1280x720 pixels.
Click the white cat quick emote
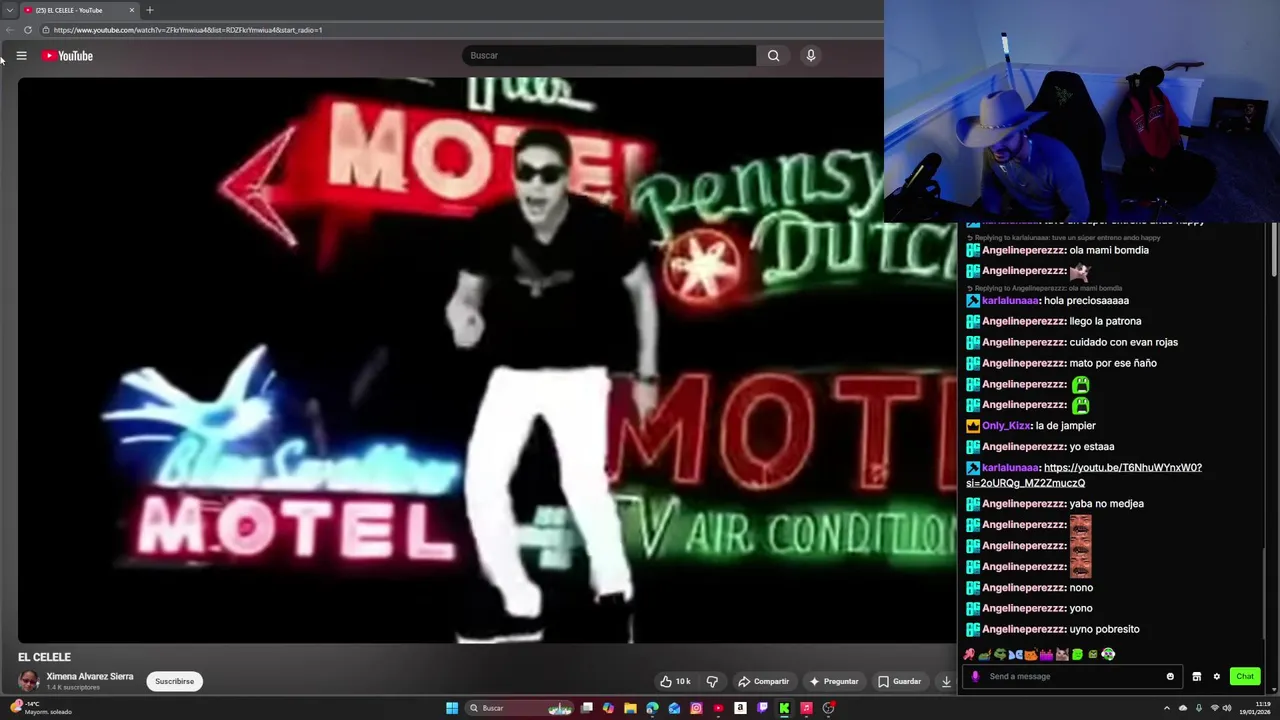click(x=1062, y=654)
